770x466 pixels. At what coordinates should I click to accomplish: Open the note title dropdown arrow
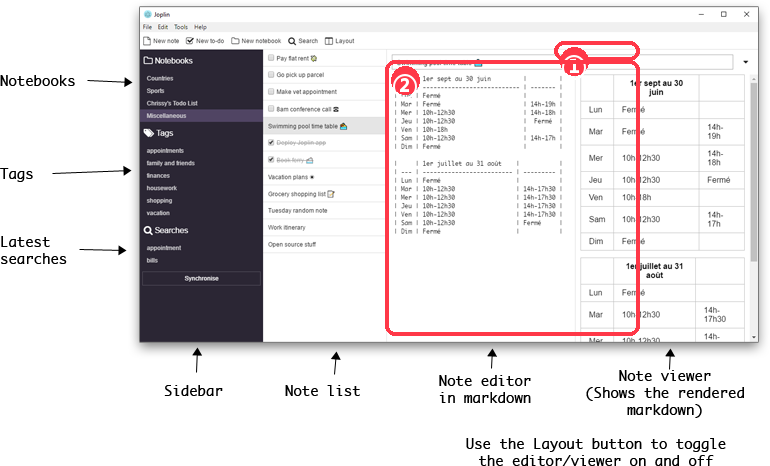click(x=745, y=62)
